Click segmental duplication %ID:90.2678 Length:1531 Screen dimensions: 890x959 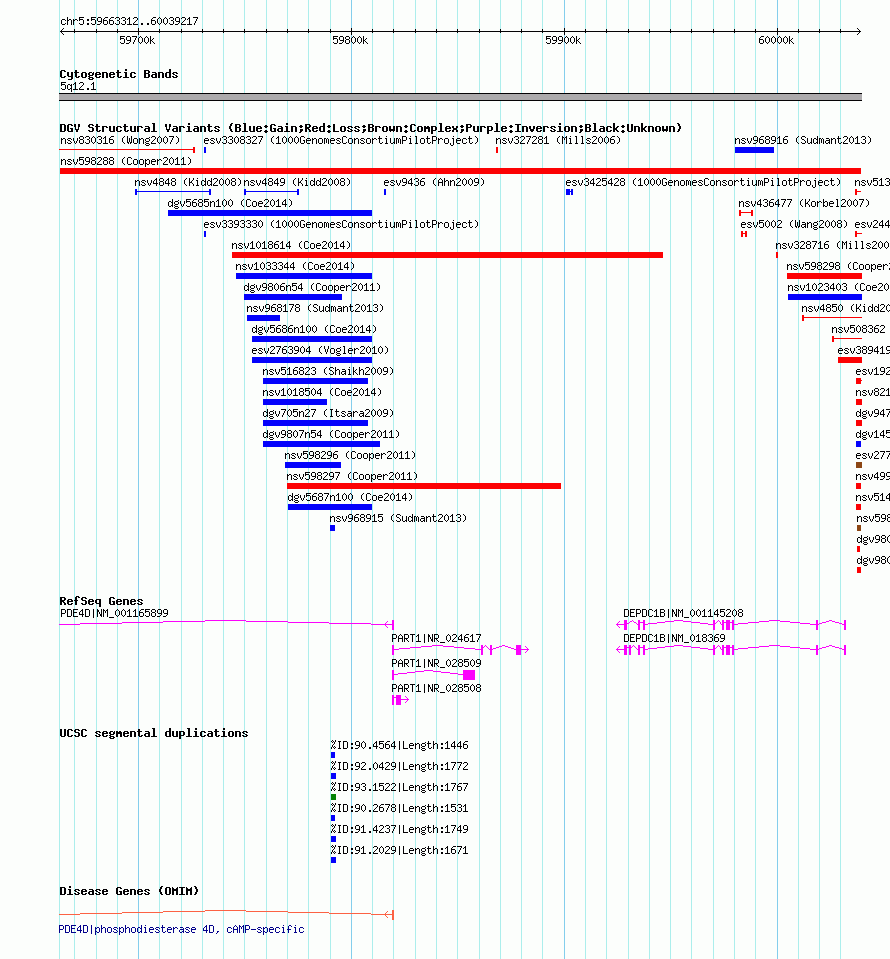point(399,809)
